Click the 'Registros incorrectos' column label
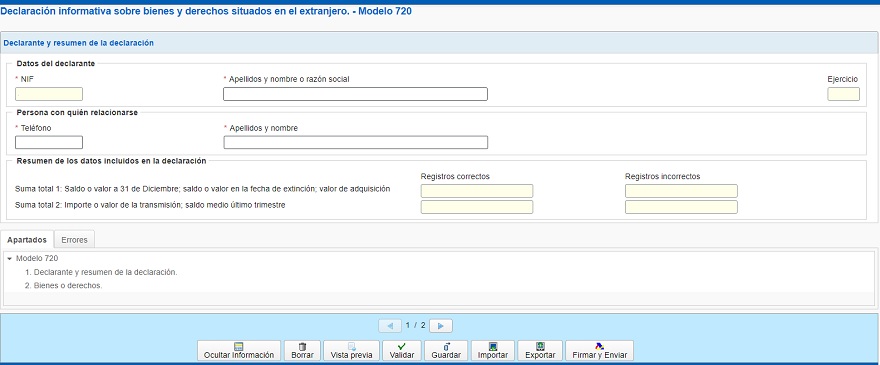880x365 pixels. 663,176
